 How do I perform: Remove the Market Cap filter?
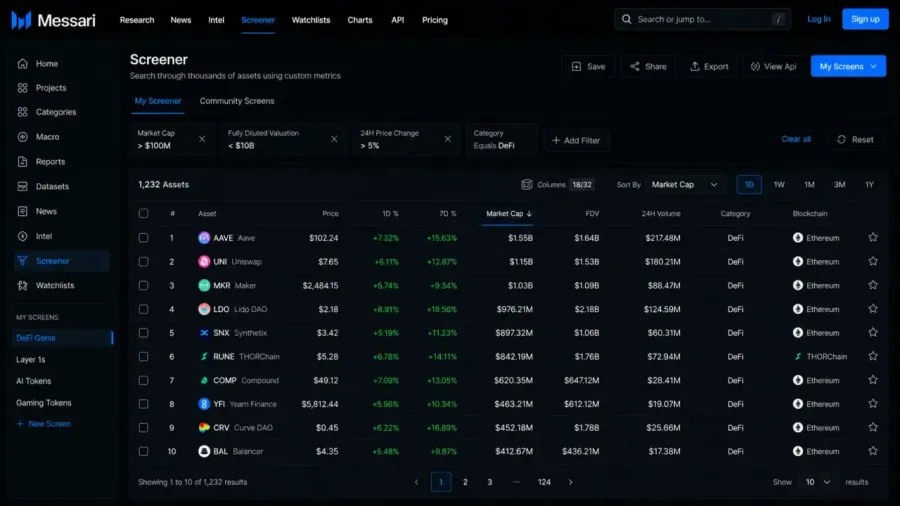pos(202,139)
